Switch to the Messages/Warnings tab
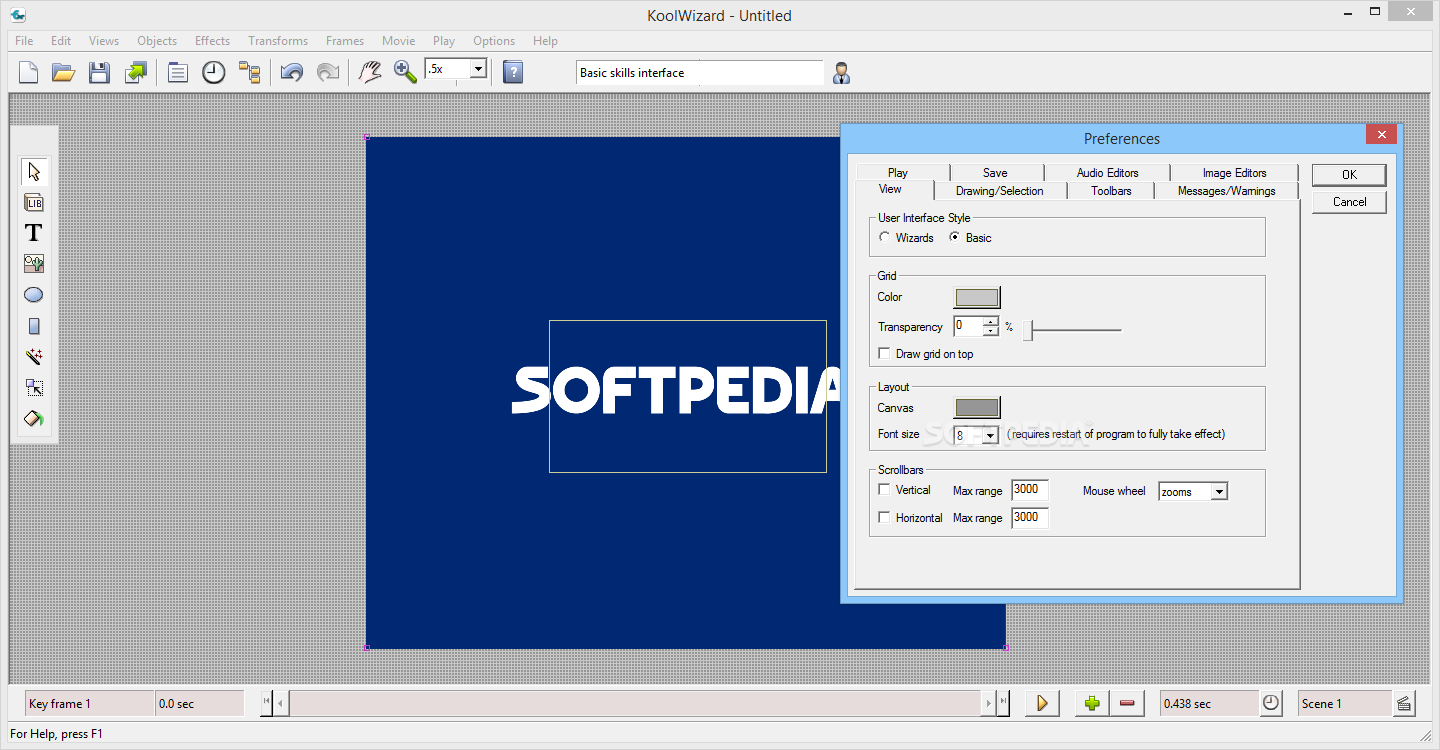 (1226, 190)
